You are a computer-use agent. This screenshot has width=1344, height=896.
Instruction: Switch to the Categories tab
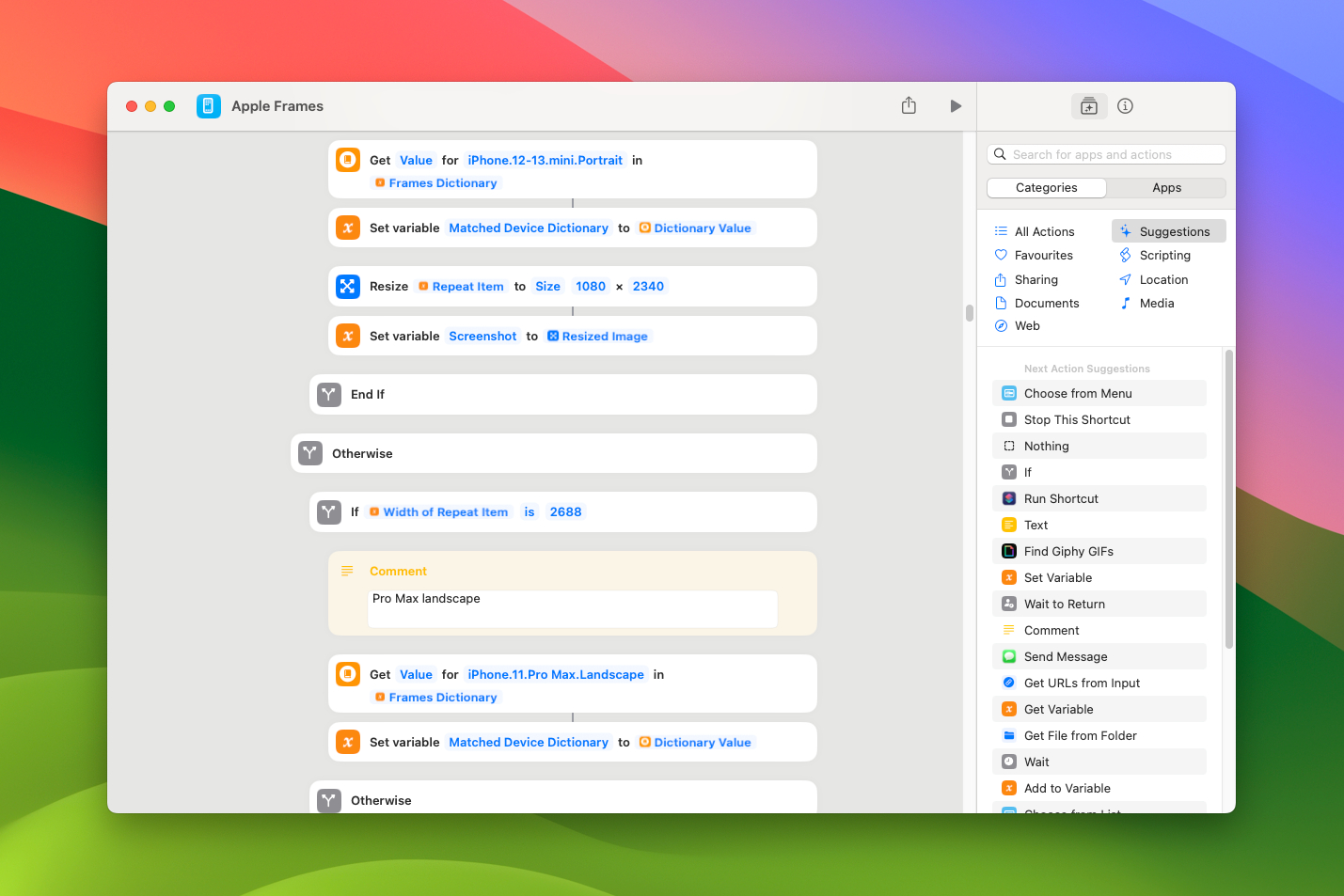(1047, 188)
